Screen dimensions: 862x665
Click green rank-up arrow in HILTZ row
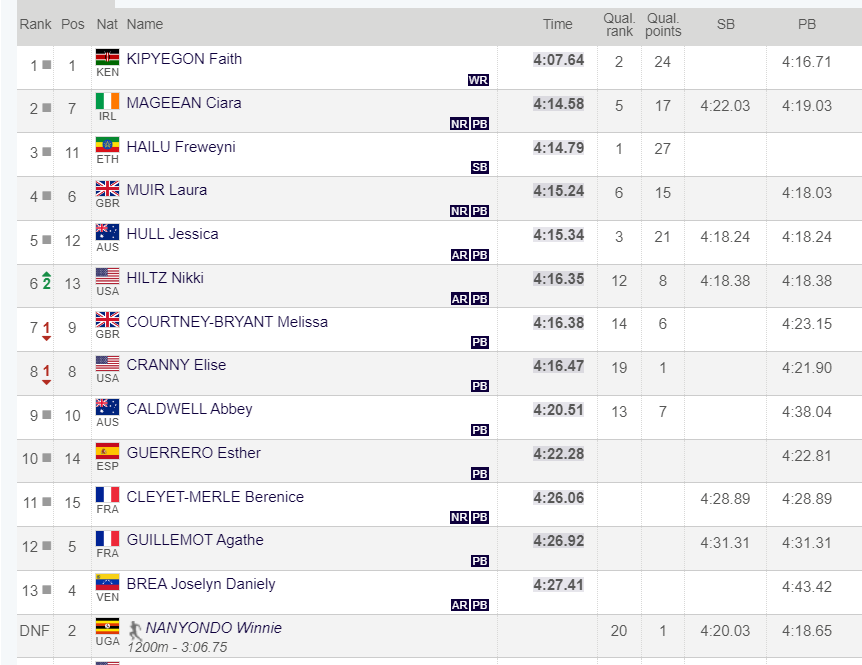coord(47,281)
